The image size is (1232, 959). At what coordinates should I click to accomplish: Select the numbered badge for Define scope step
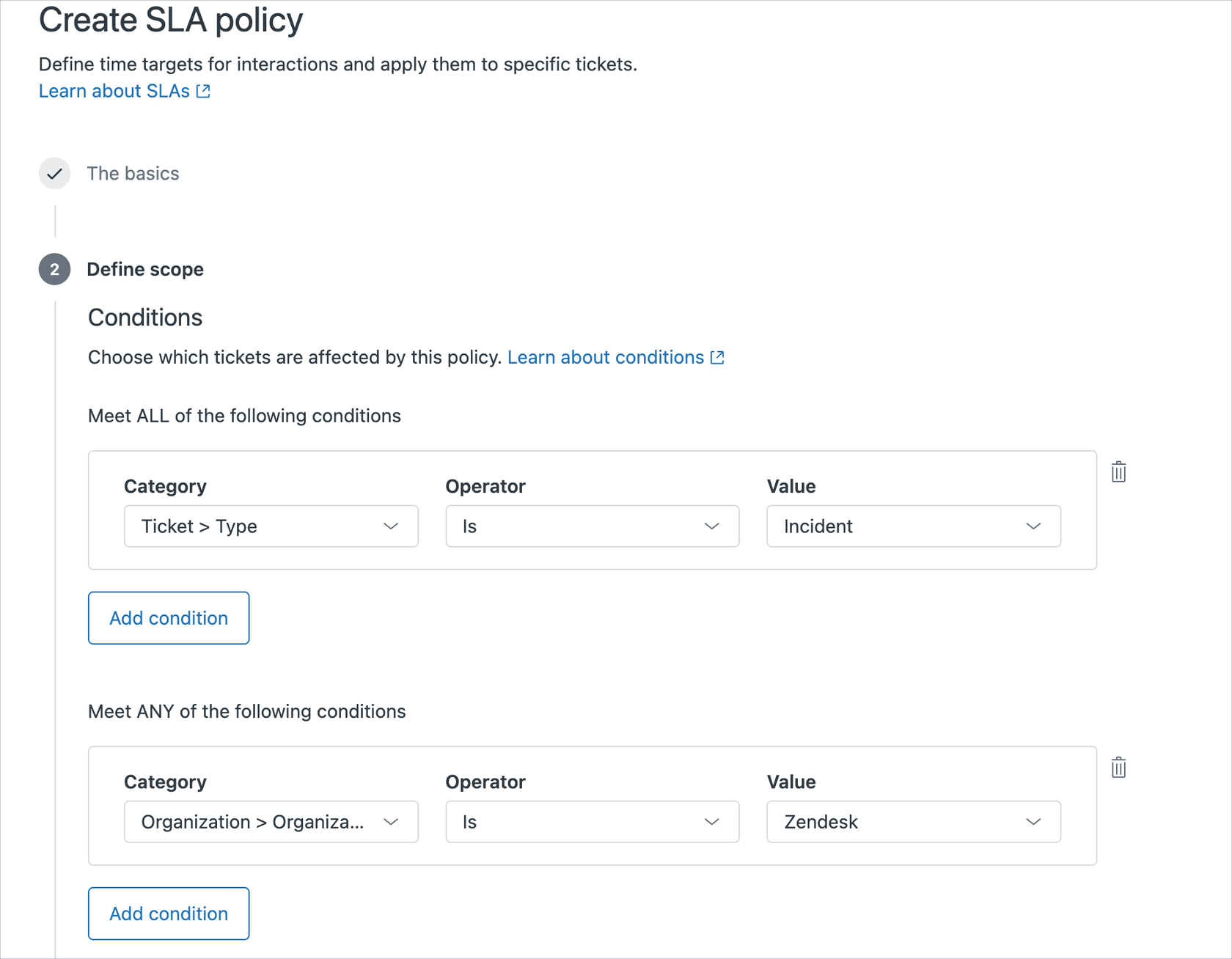point(54,269)
